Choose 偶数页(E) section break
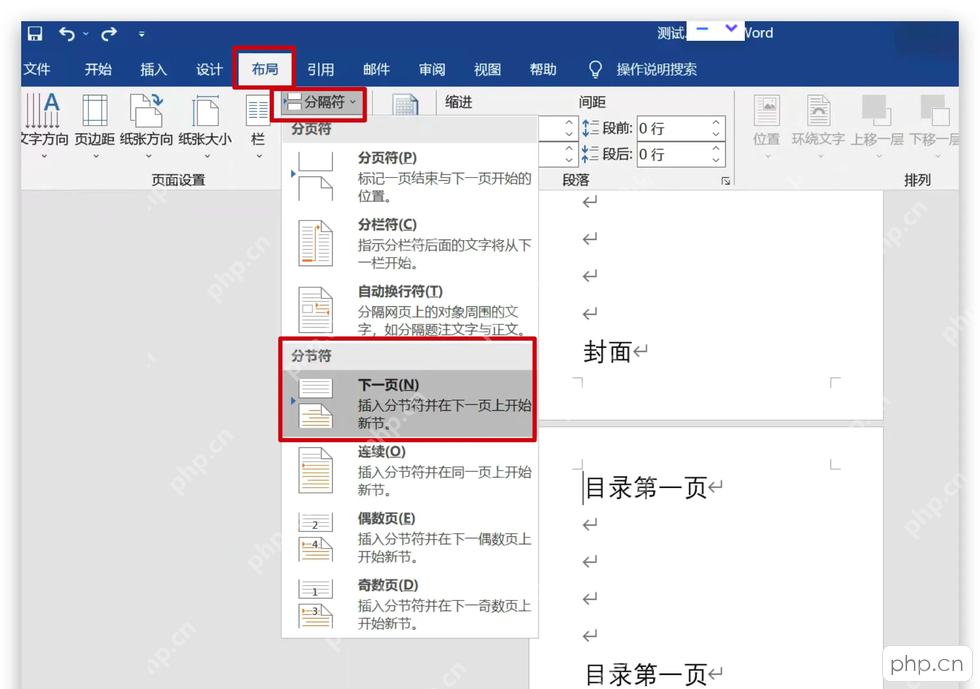Screen dimensions: 980x689 pyautogui.click(x=410, y=538)
